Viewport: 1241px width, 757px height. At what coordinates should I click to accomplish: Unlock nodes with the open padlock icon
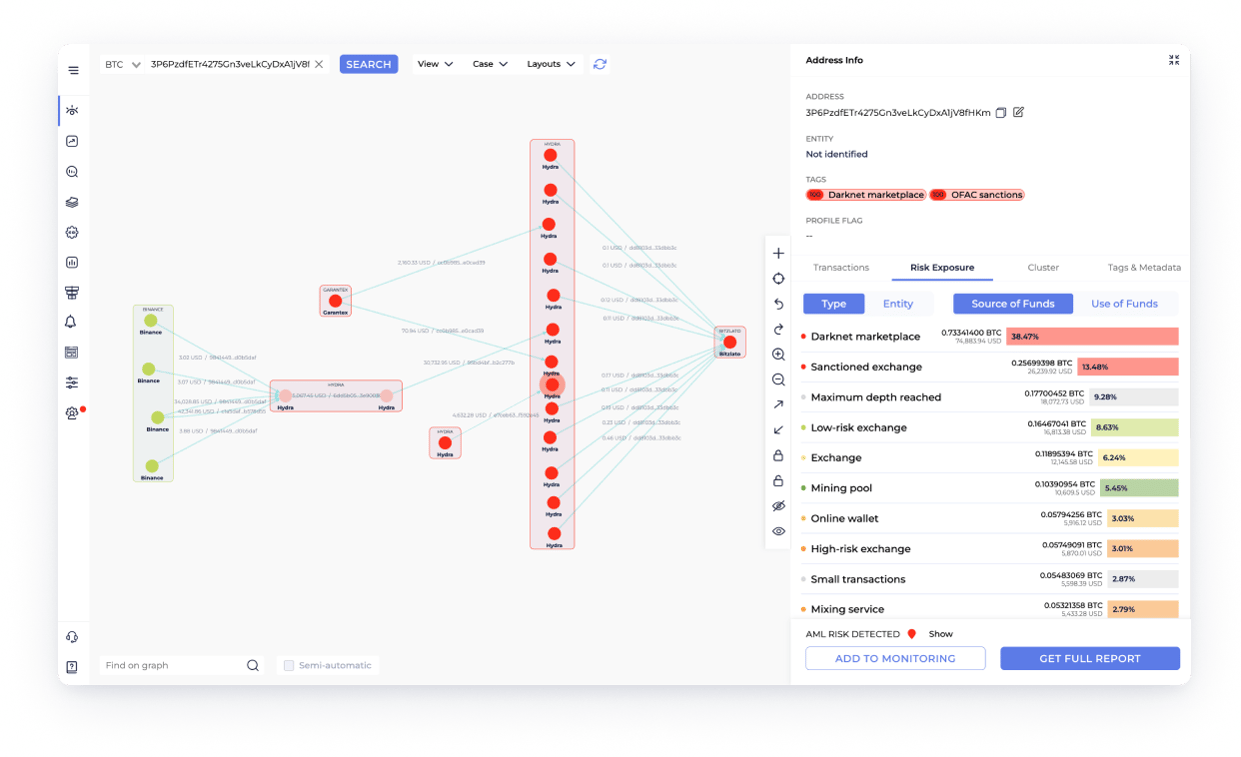pos(779,481)
